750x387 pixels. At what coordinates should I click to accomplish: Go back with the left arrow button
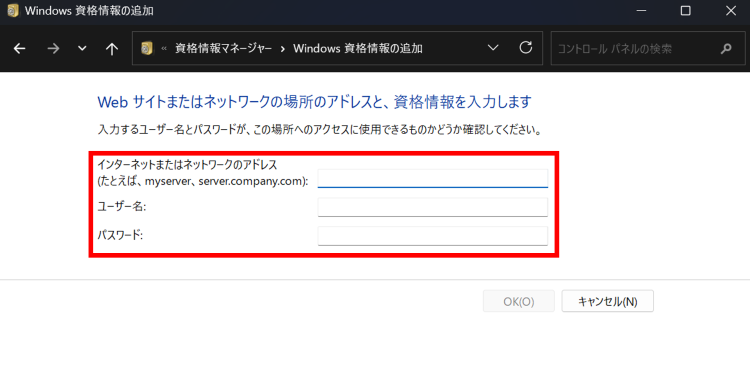[19, 48]
